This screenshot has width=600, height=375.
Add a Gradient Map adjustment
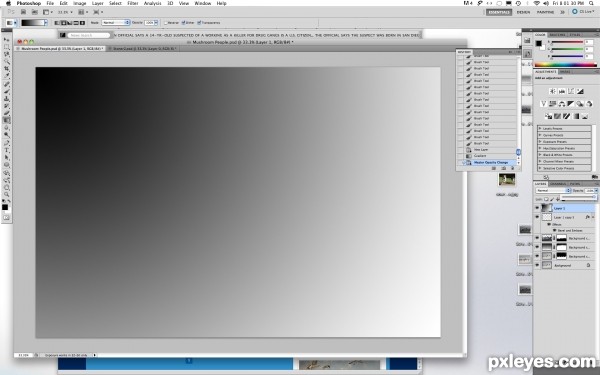coord(576,116)
